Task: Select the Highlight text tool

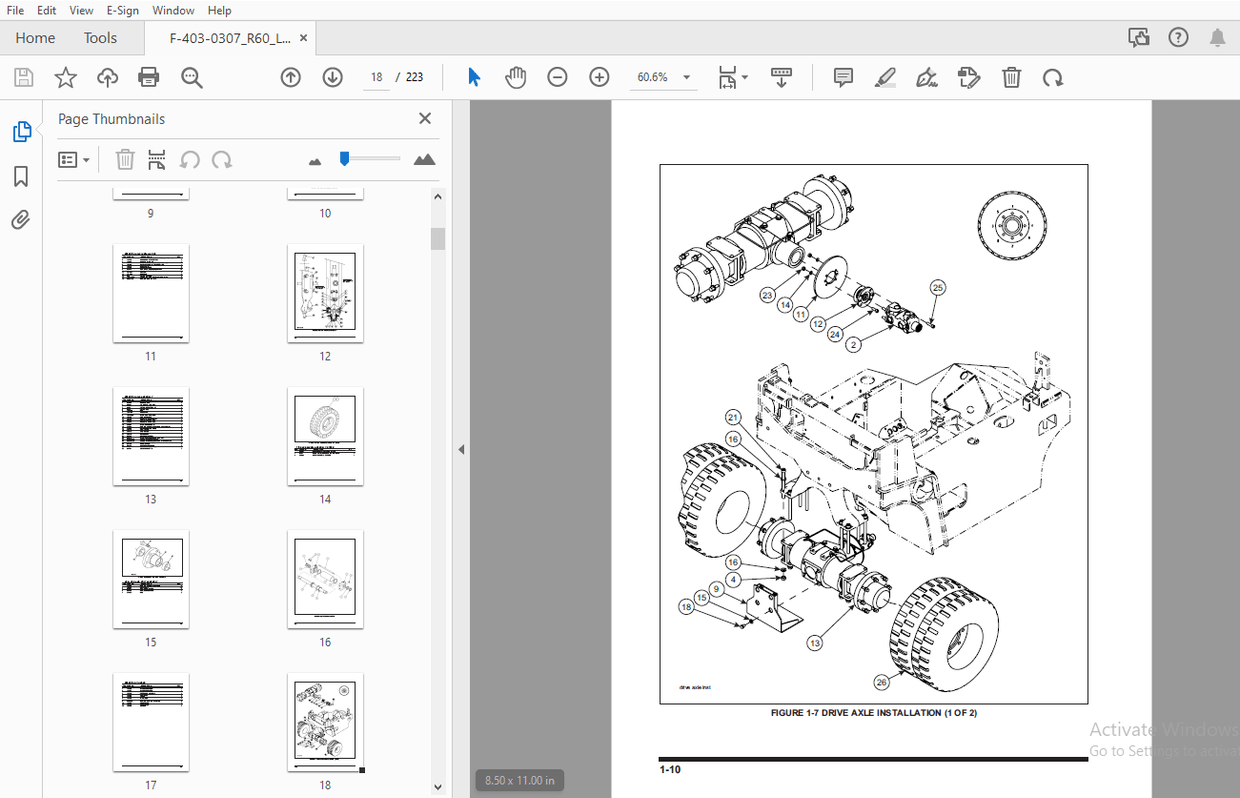Action: [885, 77]
